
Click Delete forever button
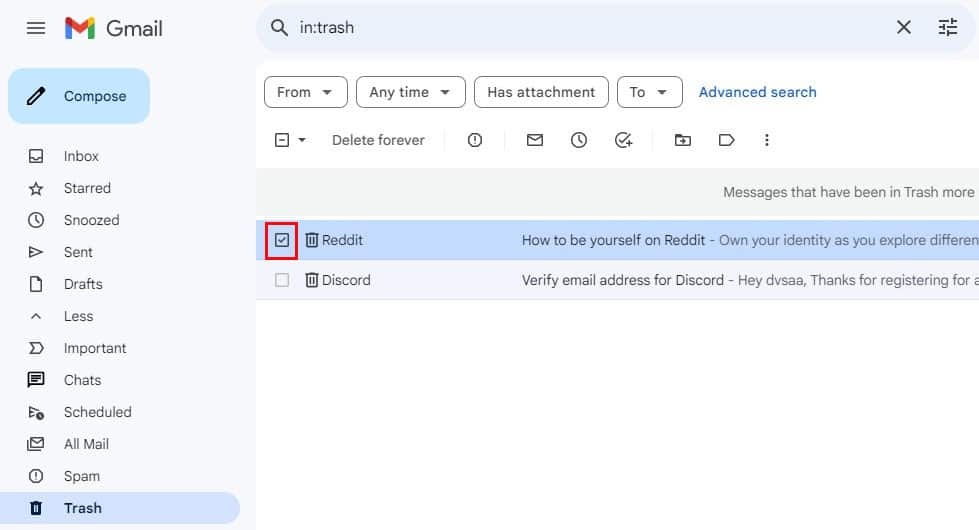378,140
